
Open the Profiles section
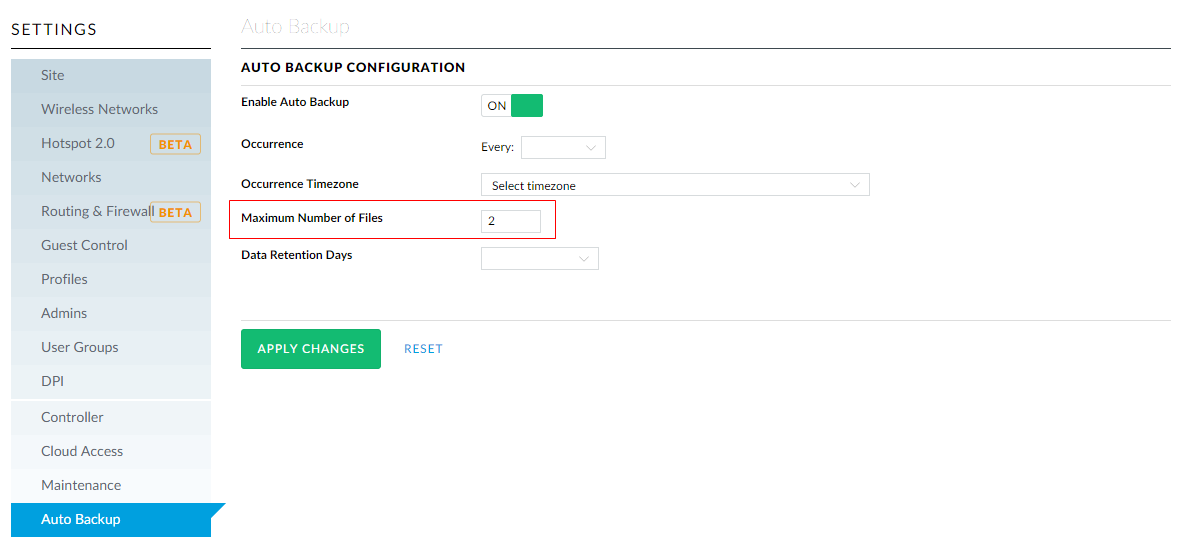click(64, 280)
